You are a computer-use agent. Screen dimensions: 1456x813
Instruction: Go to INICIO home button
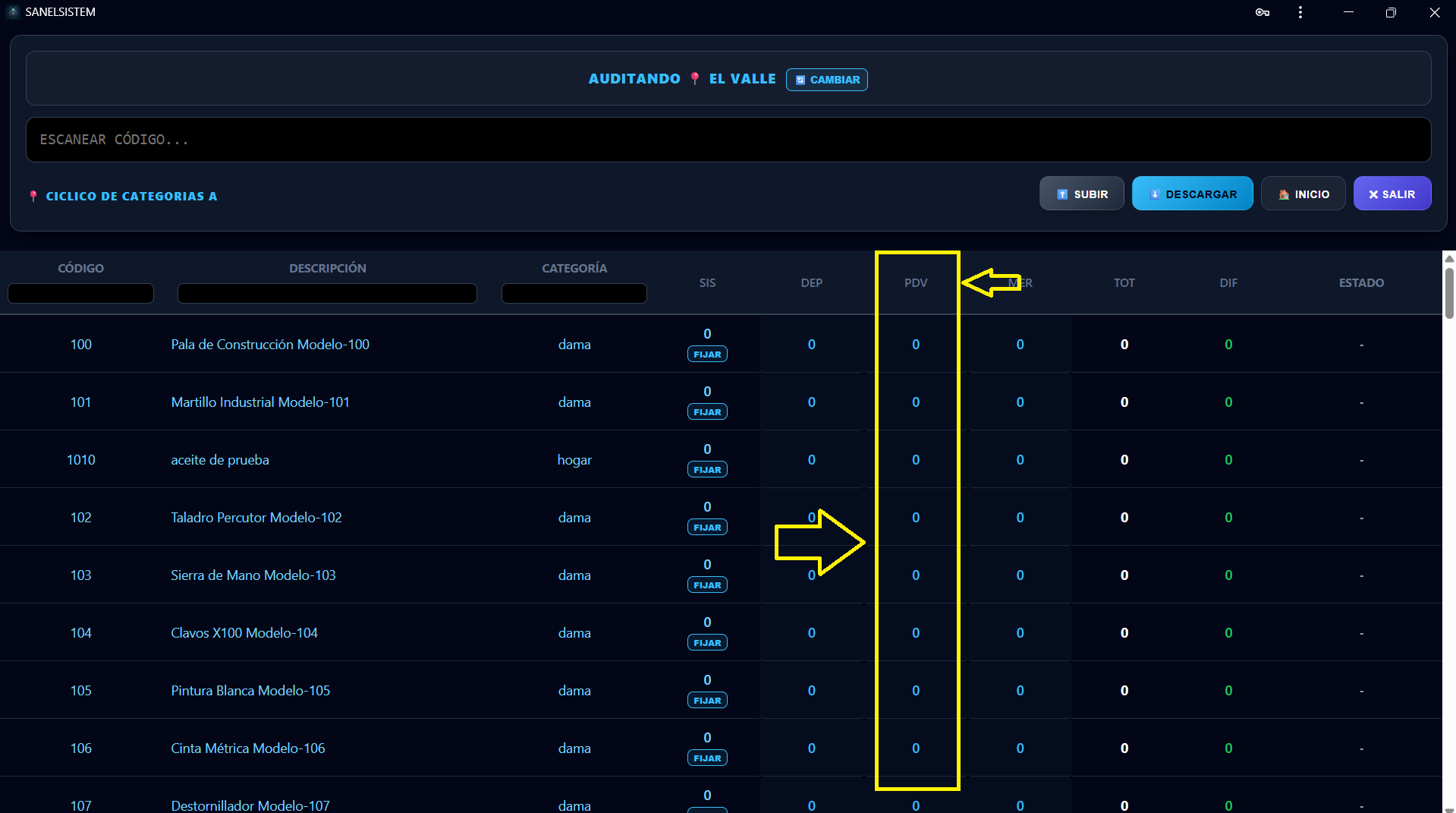[1303, 194]
